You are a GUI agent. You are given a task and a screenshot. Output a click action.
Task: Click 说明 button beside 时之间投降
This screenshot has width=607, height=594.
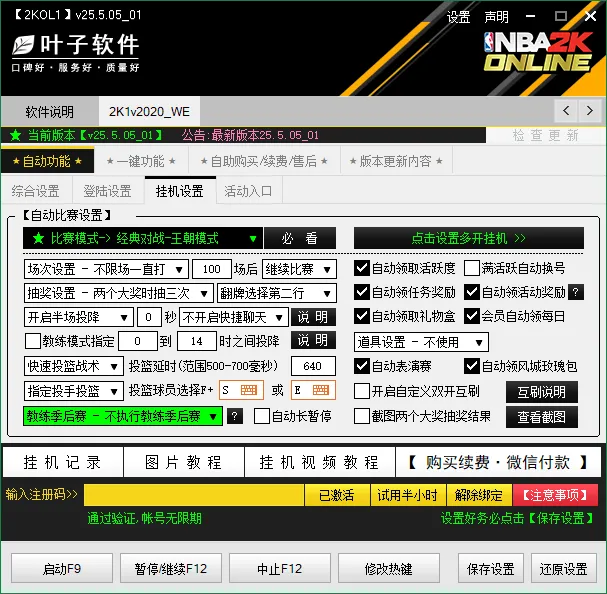click(313, 340)
